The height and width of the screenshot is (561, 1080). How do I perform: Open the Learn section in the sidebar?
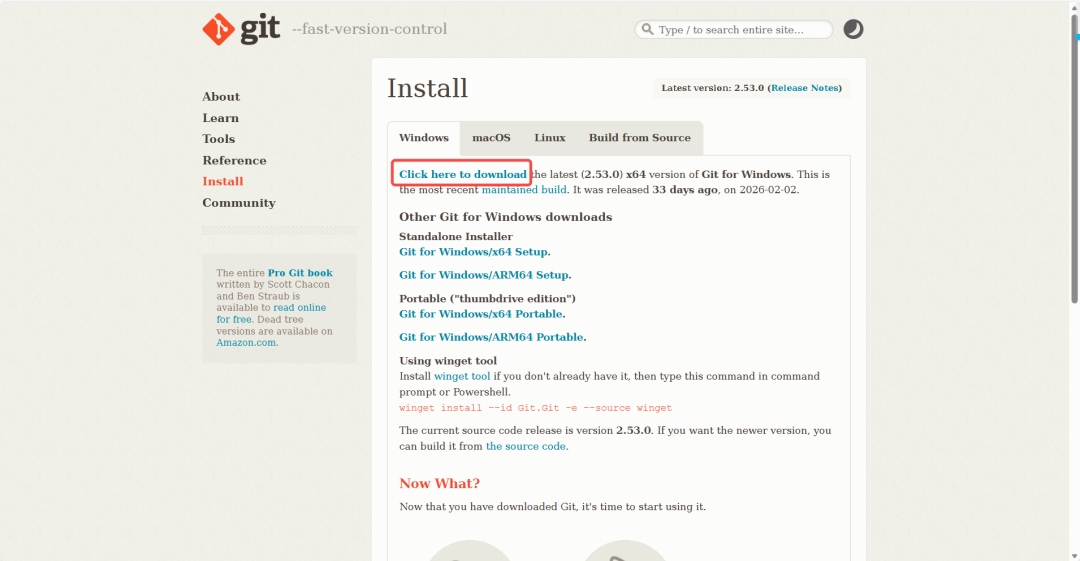pos(220,118)
